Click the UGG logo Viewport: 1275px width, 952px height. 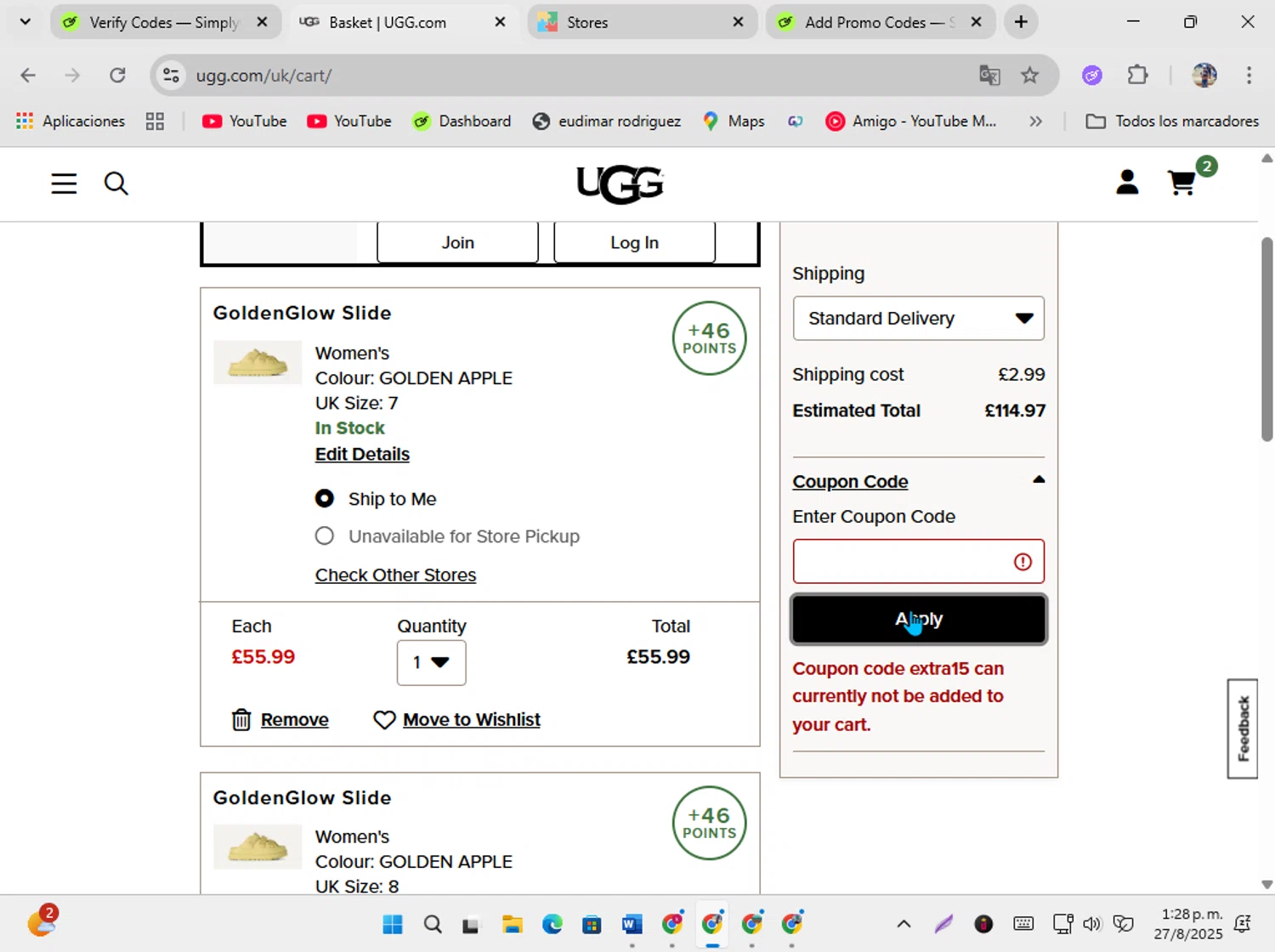click(x=620, y=184)
